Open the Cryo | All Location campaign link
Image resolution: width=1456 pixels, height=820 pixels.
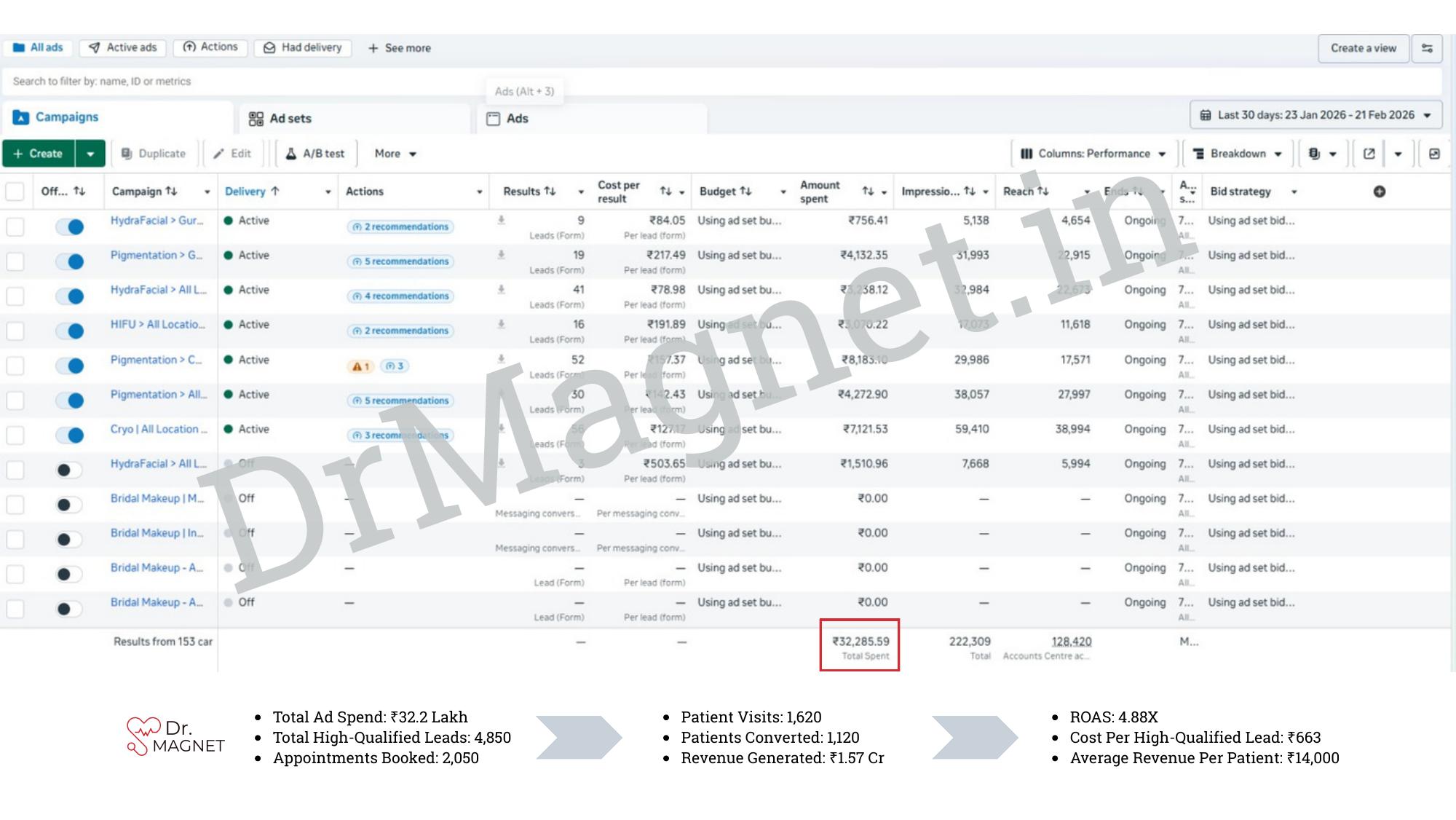point(159,430)
